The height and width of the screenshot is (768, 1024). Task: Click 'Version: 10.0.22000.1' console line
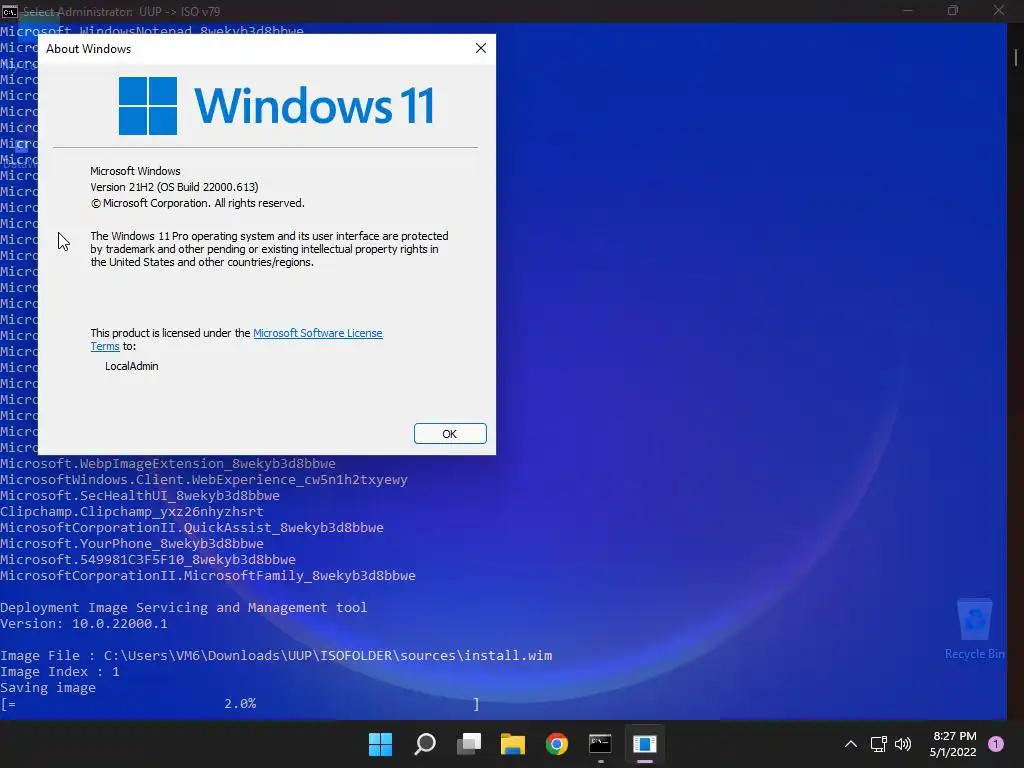coord(84,624)
